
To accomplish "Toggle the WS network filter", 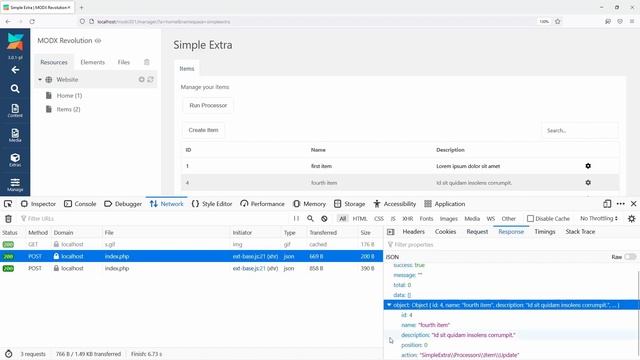I will pyautogui.click(x=491, y=219).
